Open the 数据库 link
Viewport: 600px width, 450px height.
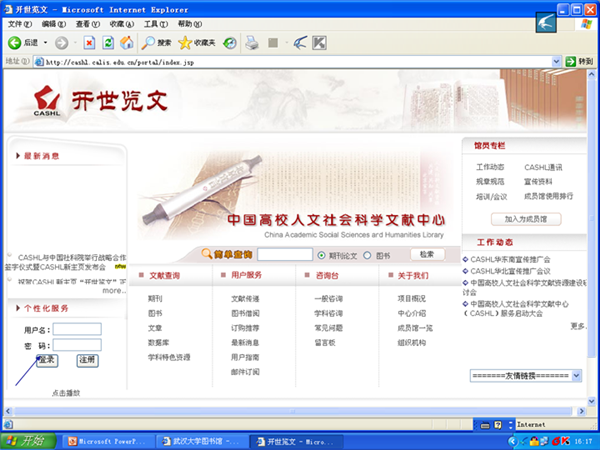coord(158,342)
